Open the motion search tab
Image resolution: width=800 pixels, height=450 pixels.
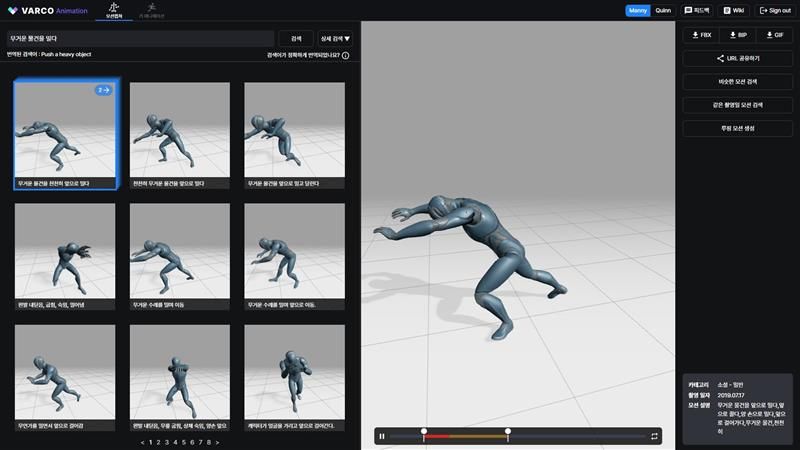pyautogui.click(x=113, y=11)
